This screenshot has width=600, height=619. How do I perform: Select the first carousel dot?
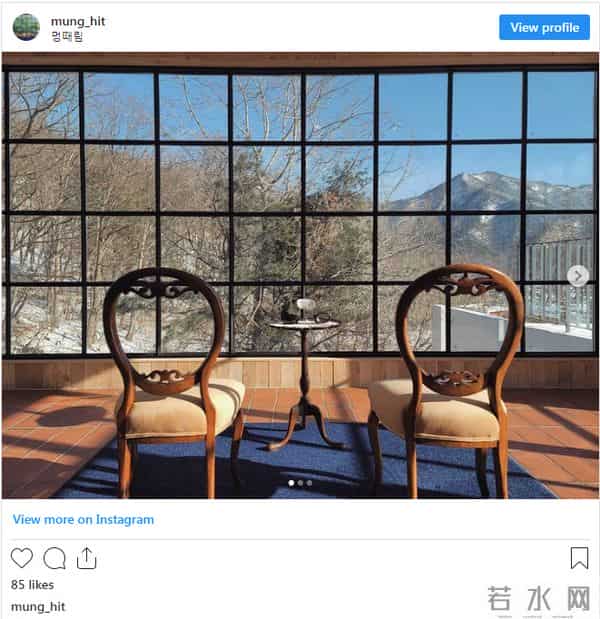pyautogui.click(x=291, y=483)
